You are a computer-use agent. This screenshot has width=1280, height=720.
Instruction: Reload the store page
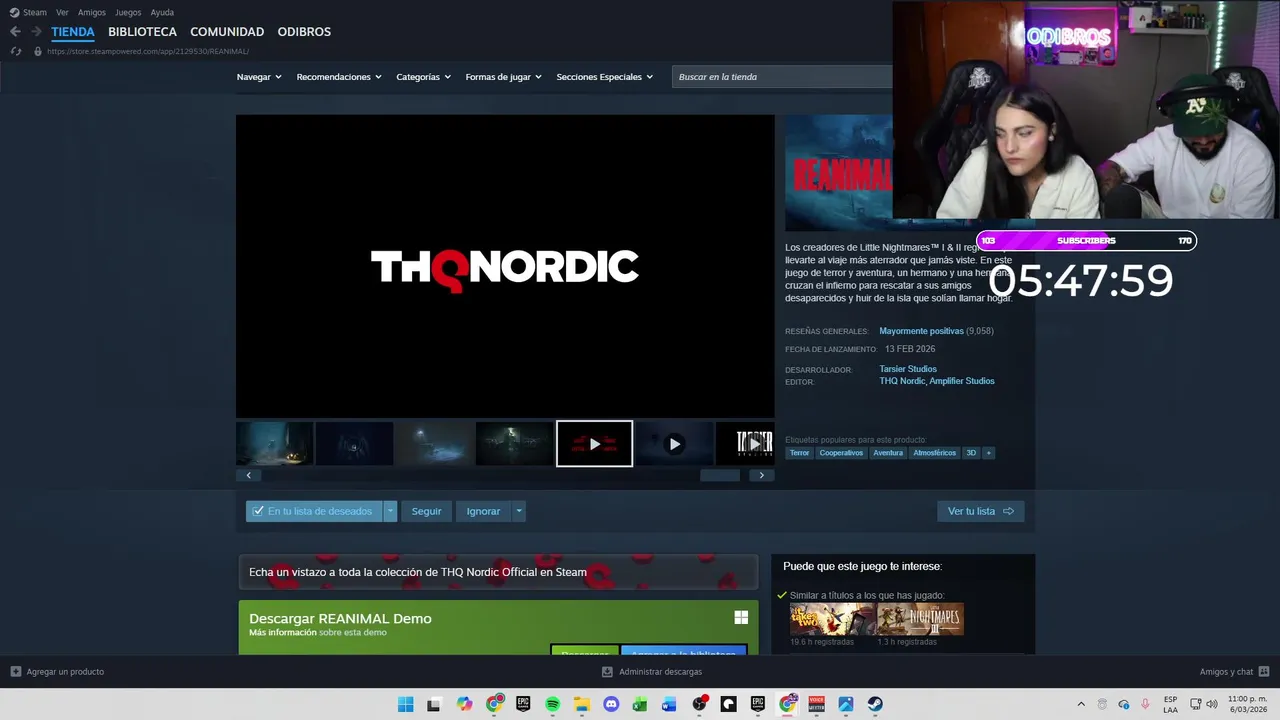15,51
